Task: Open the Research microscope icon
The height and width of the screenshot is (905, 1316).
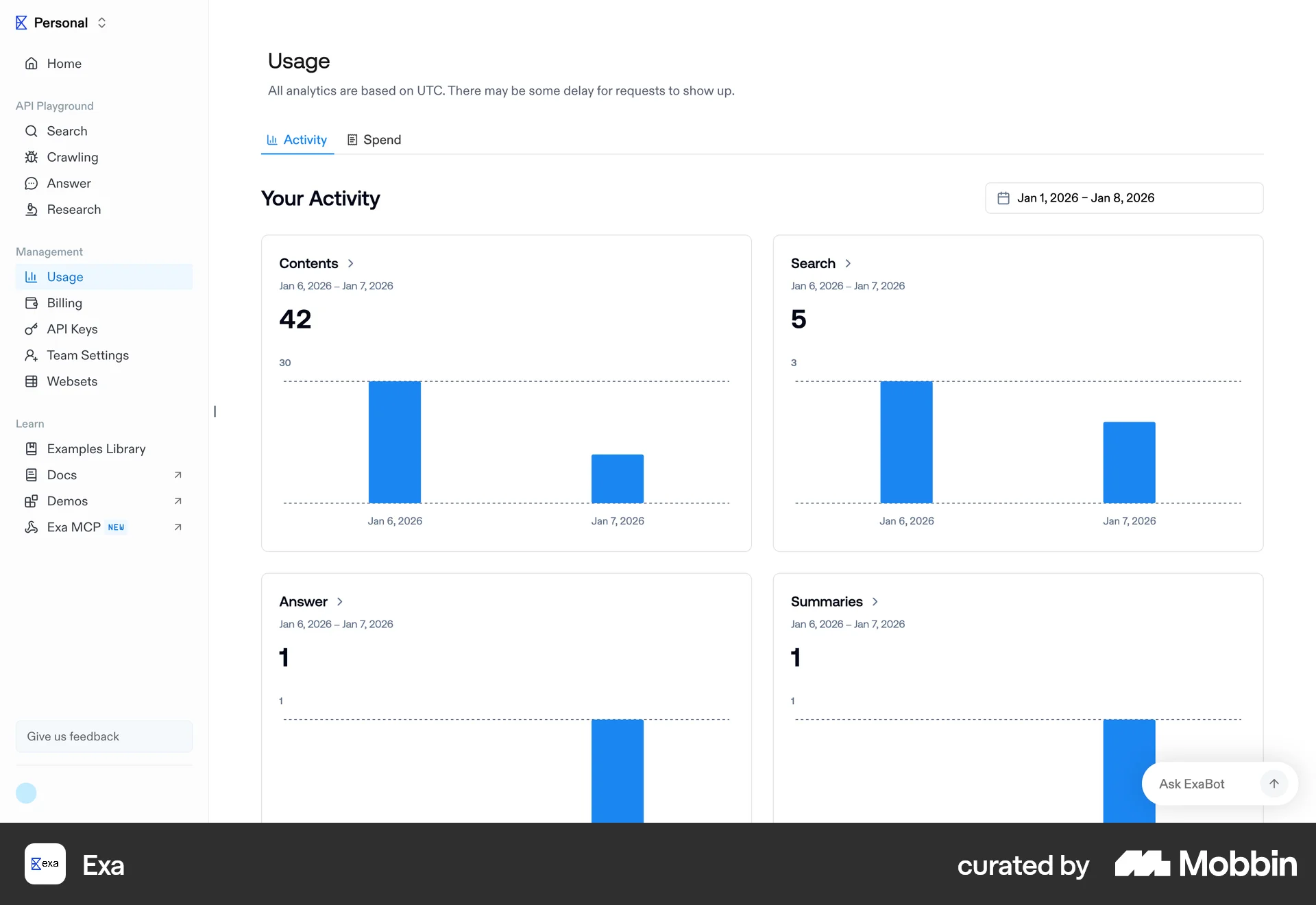Action: point(31,209)
